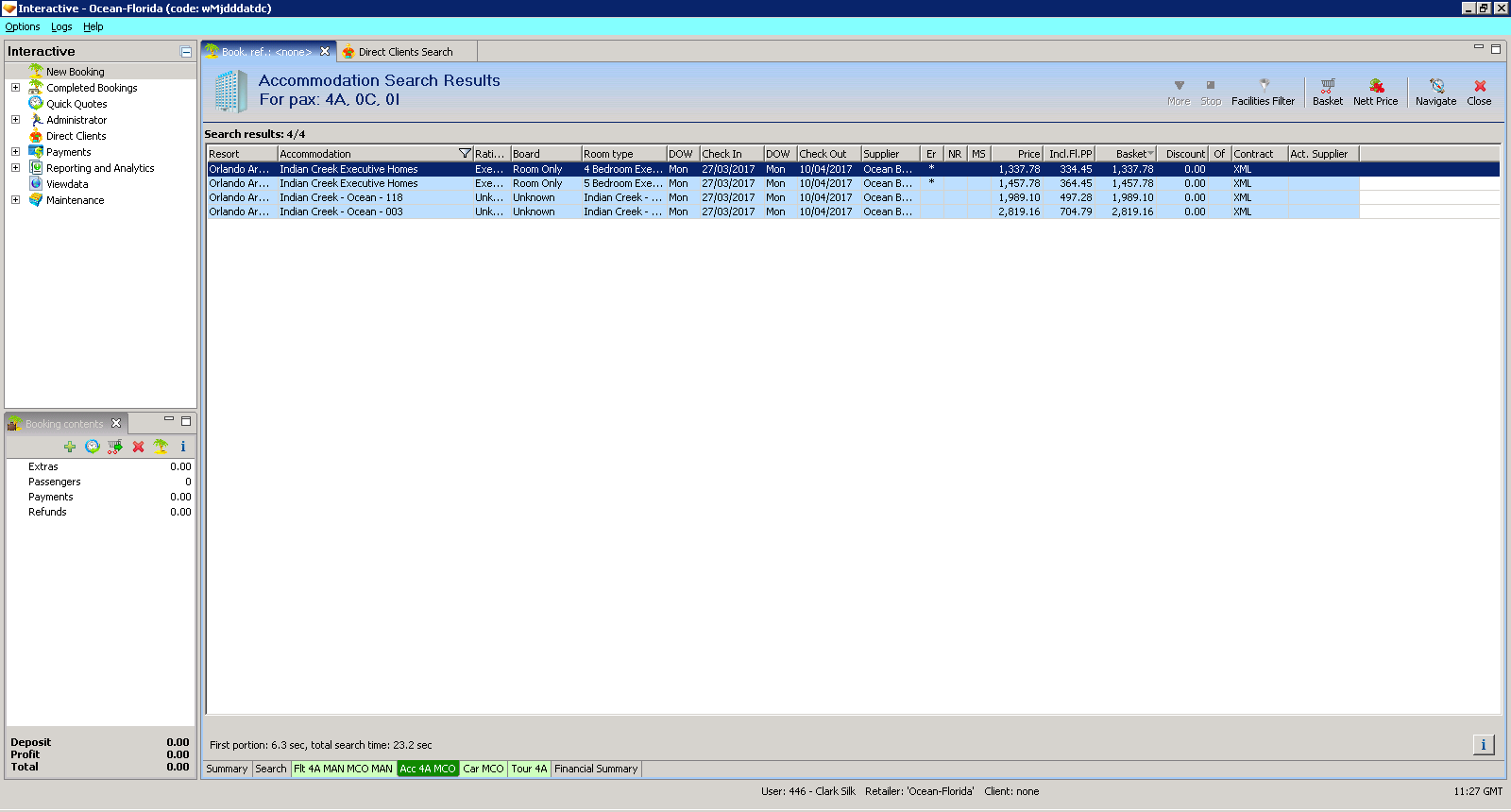
Task: Click the Refunds row in Booking contents
Action: pyautogui.click(x=101, y=512)
